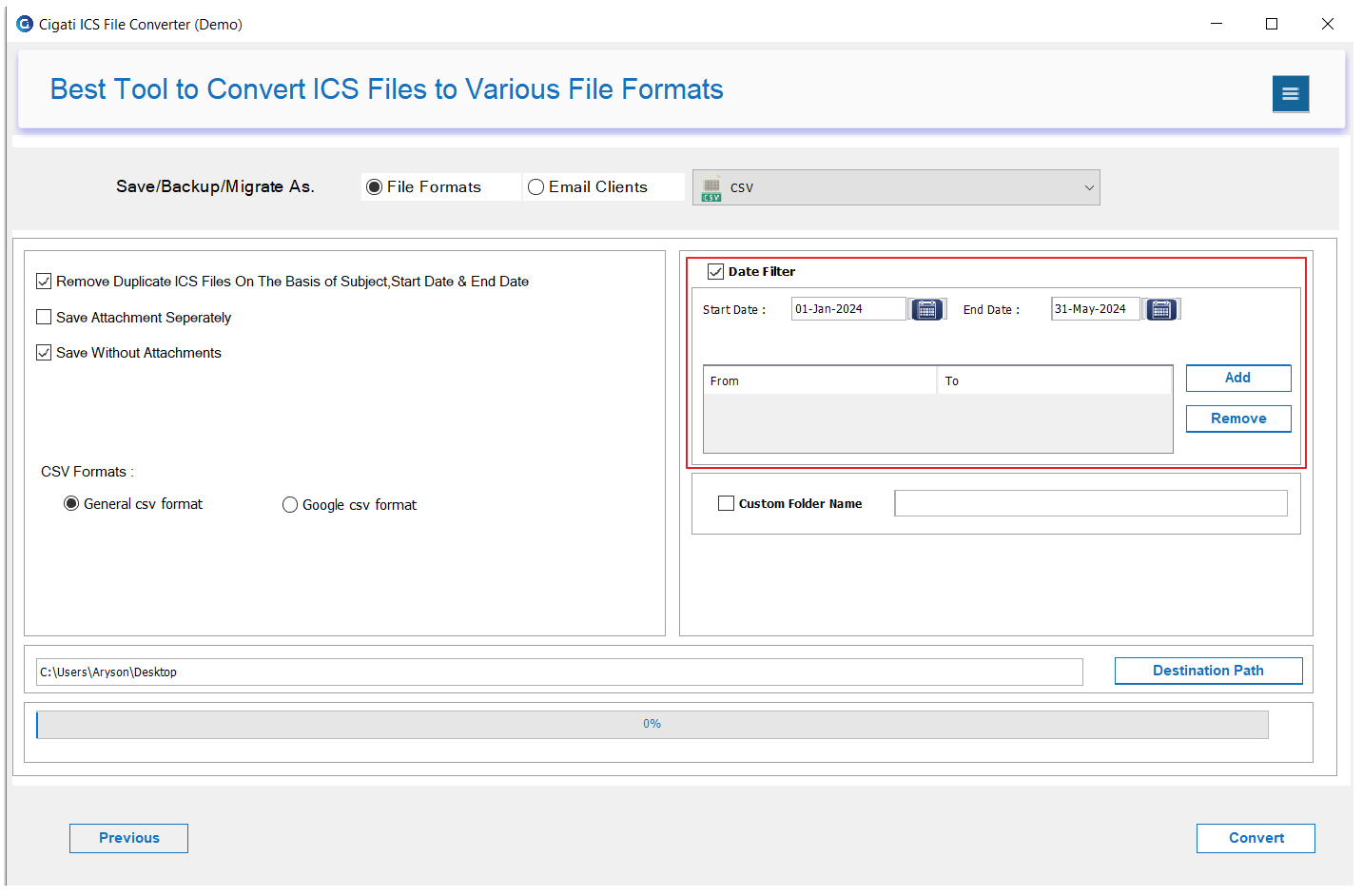Click the Custom Folder Name text field
The height and width of the screenshot is (896, 1363).
1091,503
